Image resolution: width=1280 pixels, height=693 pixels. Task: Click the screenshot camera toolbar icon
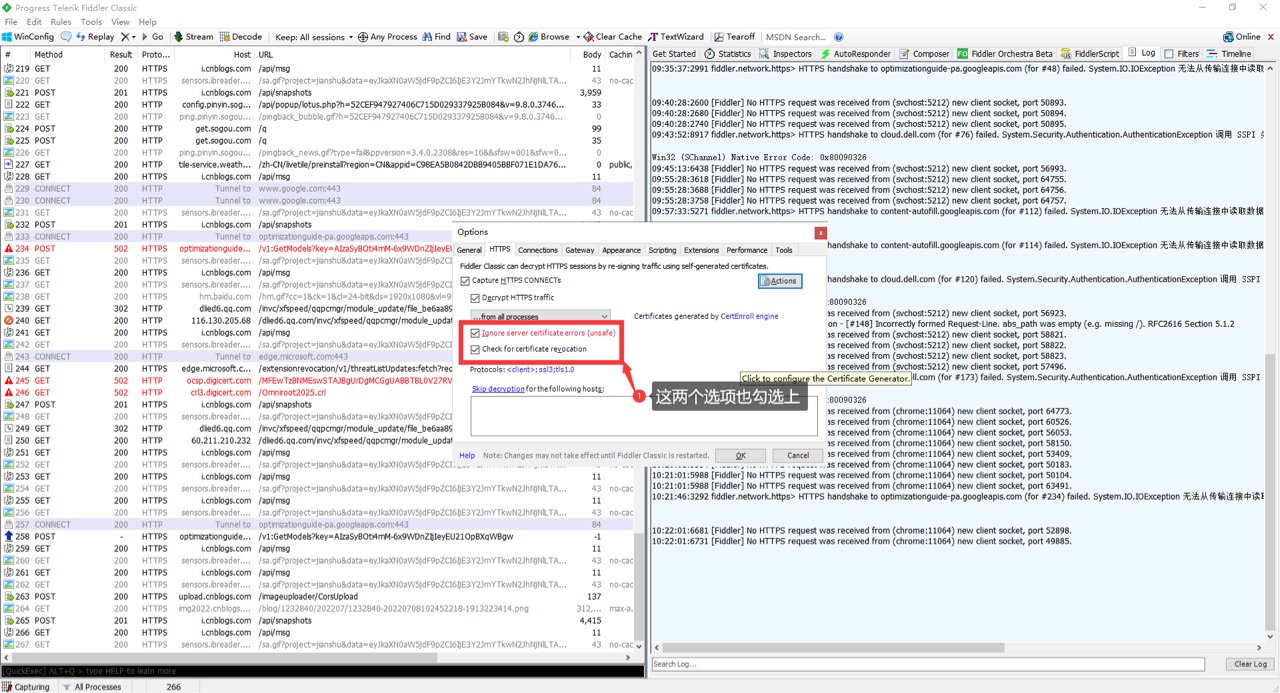(x=503, y=37)
